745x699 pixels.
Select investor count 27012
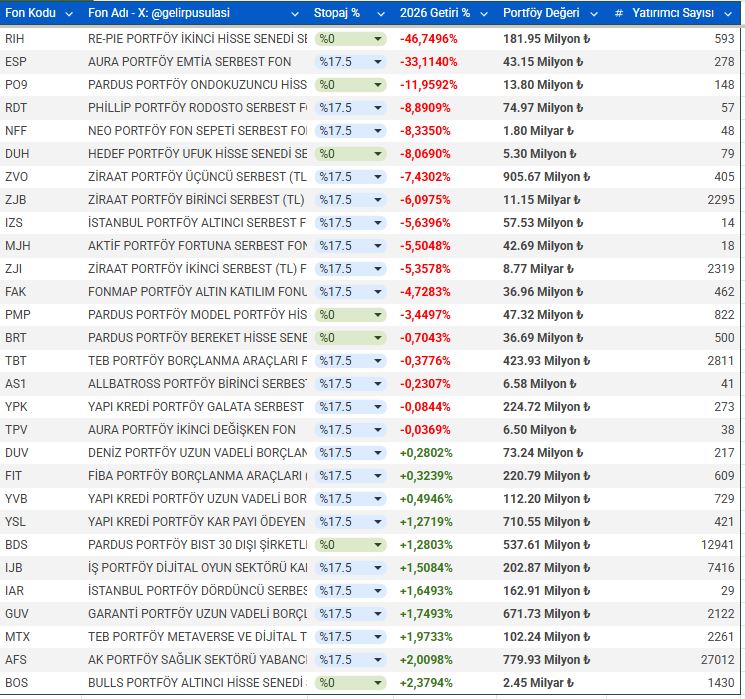(x=717, y=660)
